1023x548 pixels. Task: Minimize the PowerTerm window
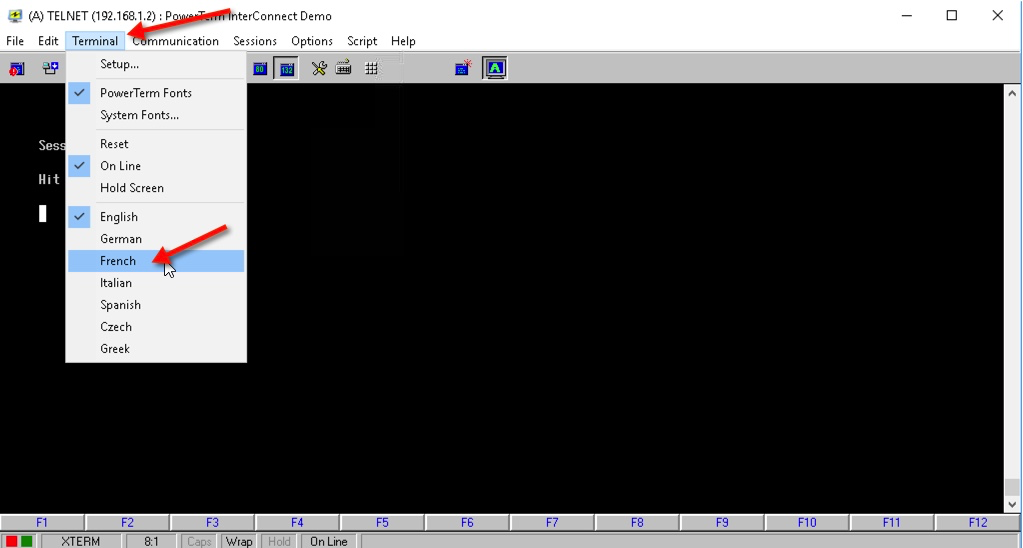pos(906,16)
